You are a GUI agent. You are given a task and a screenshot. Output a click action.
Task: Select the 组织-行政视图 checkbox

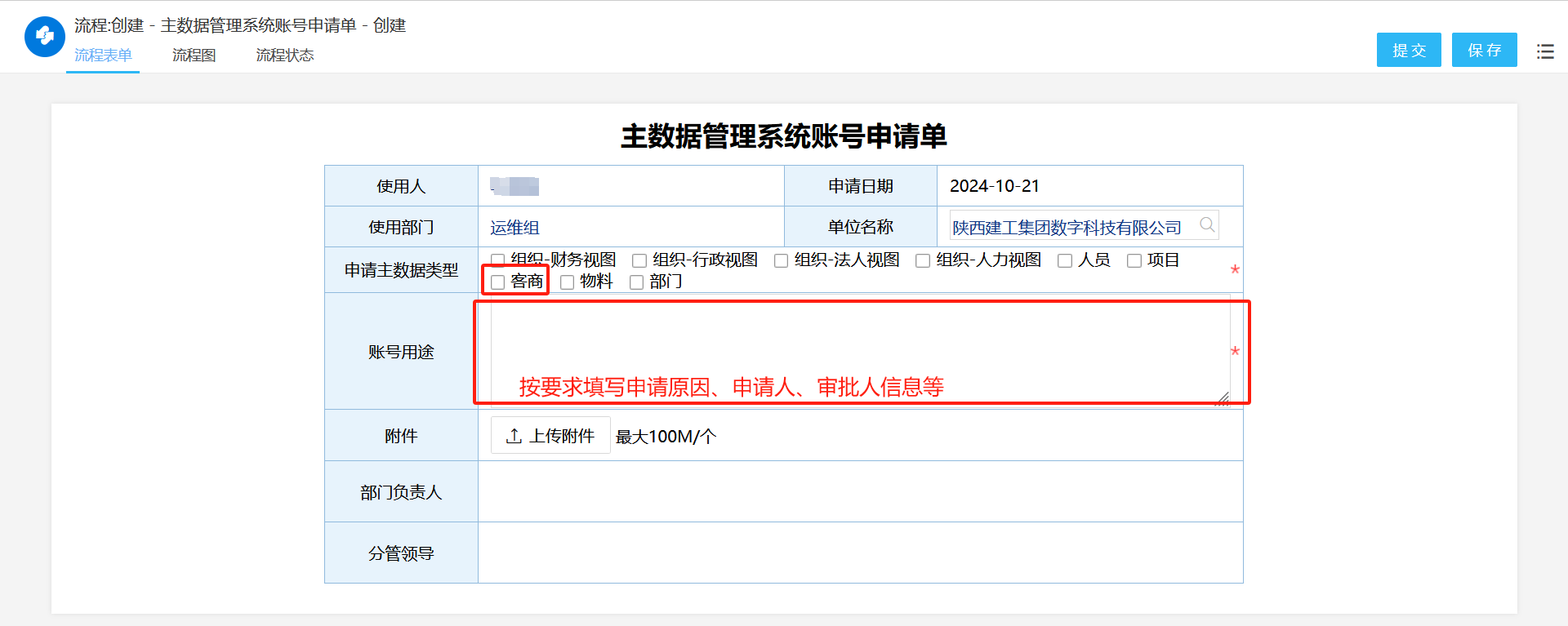pyautogui.click(x=639, y=260)
